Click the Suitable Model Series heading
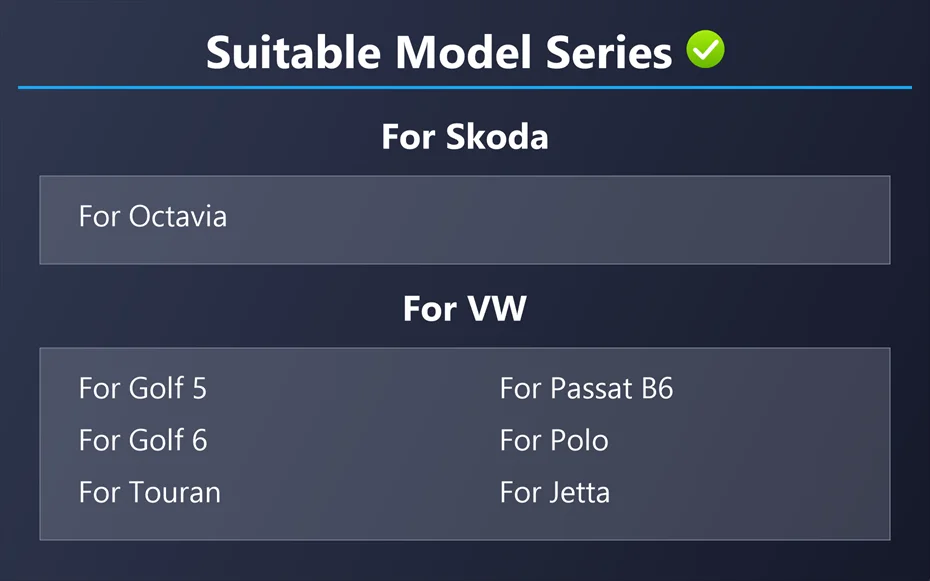Screen dimensions: 930x581 click(x=439, y=52)
